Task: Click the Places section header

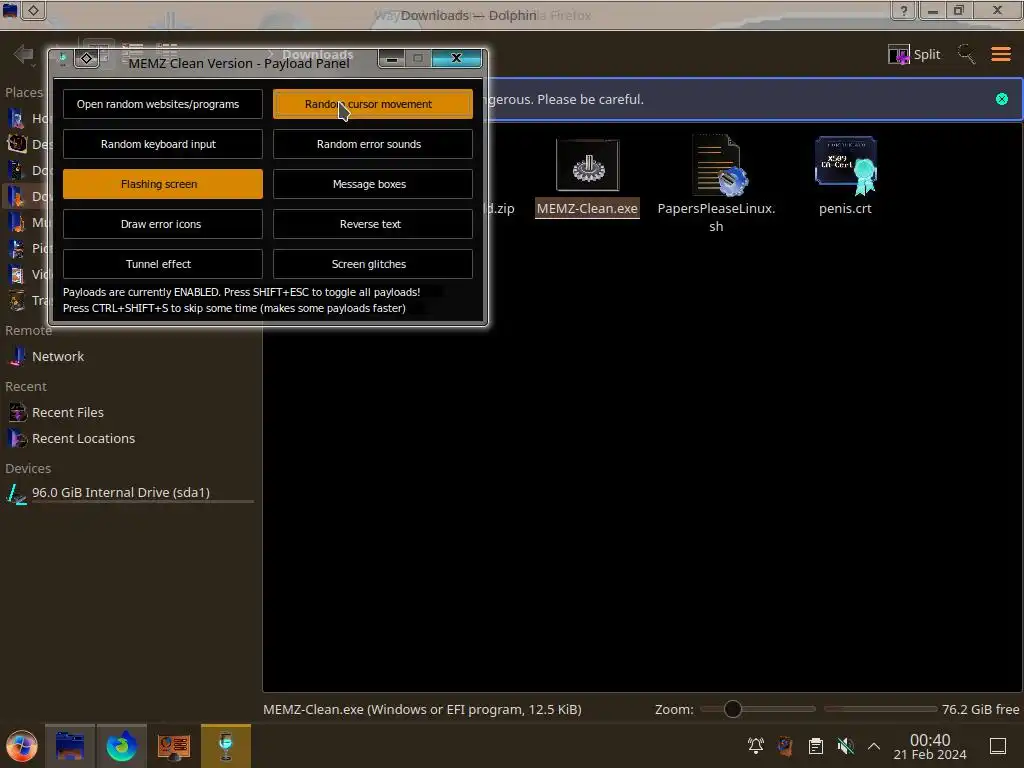Action: pos(24,93)
